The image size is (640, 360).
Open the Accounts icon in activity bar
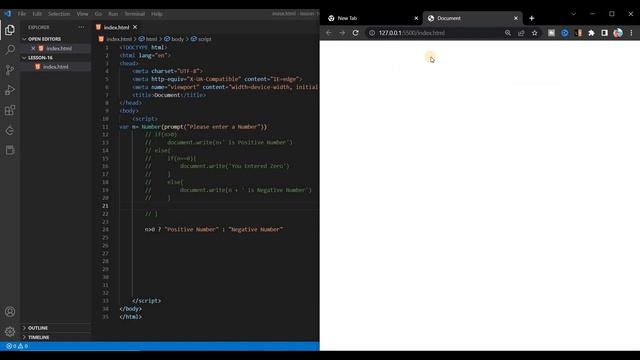[x=10, y=312]
